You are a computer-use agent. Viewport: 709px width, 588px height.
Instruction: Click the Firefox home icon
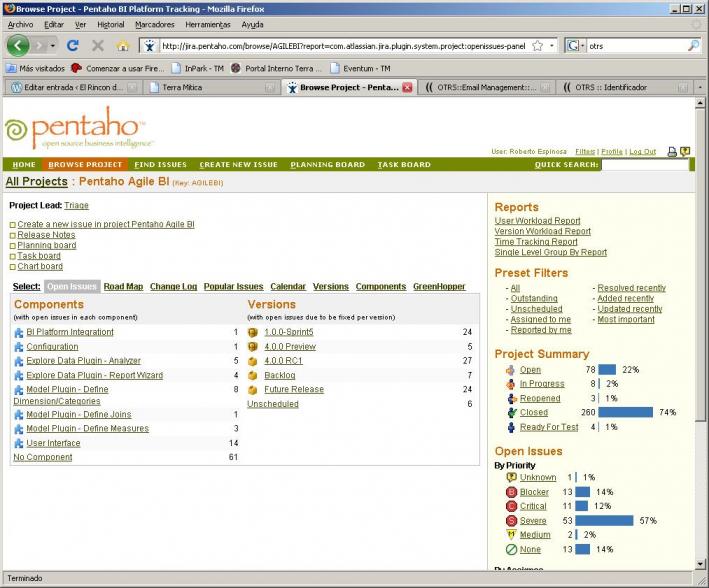(122, 46)
